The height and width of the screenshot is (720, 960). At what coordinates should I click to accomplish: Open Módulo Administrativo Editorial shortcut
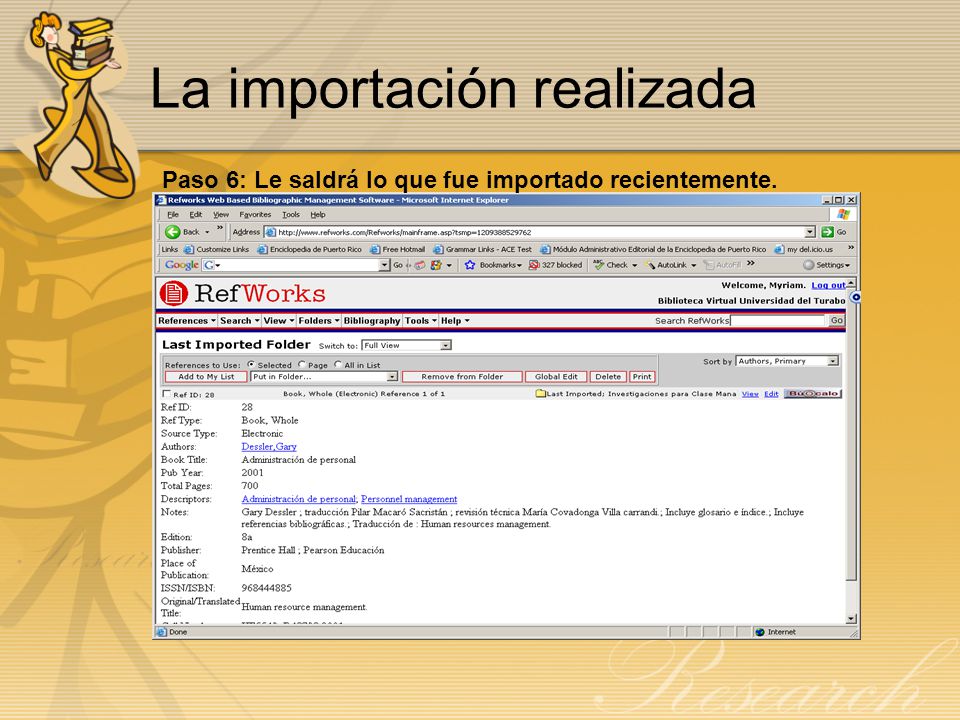click(x=653, y=249)
